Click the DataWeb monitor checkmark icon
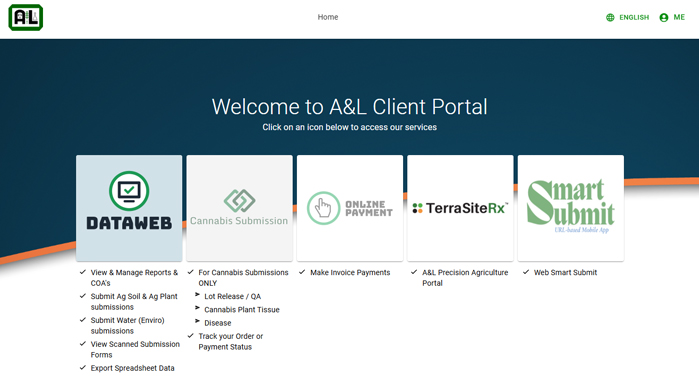This screenshot has height=381, width=699. 129,191
